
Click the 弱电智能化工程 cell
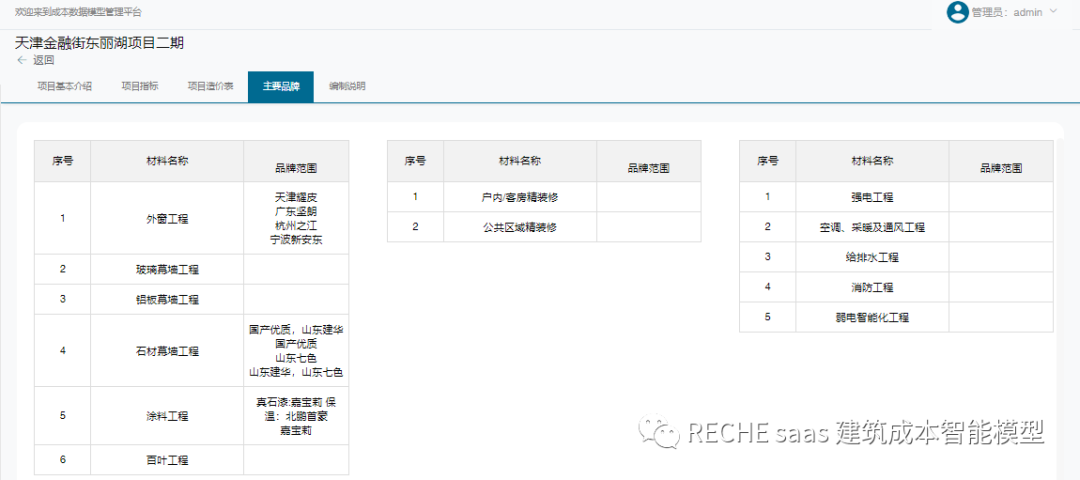click(x=872, y=317)
